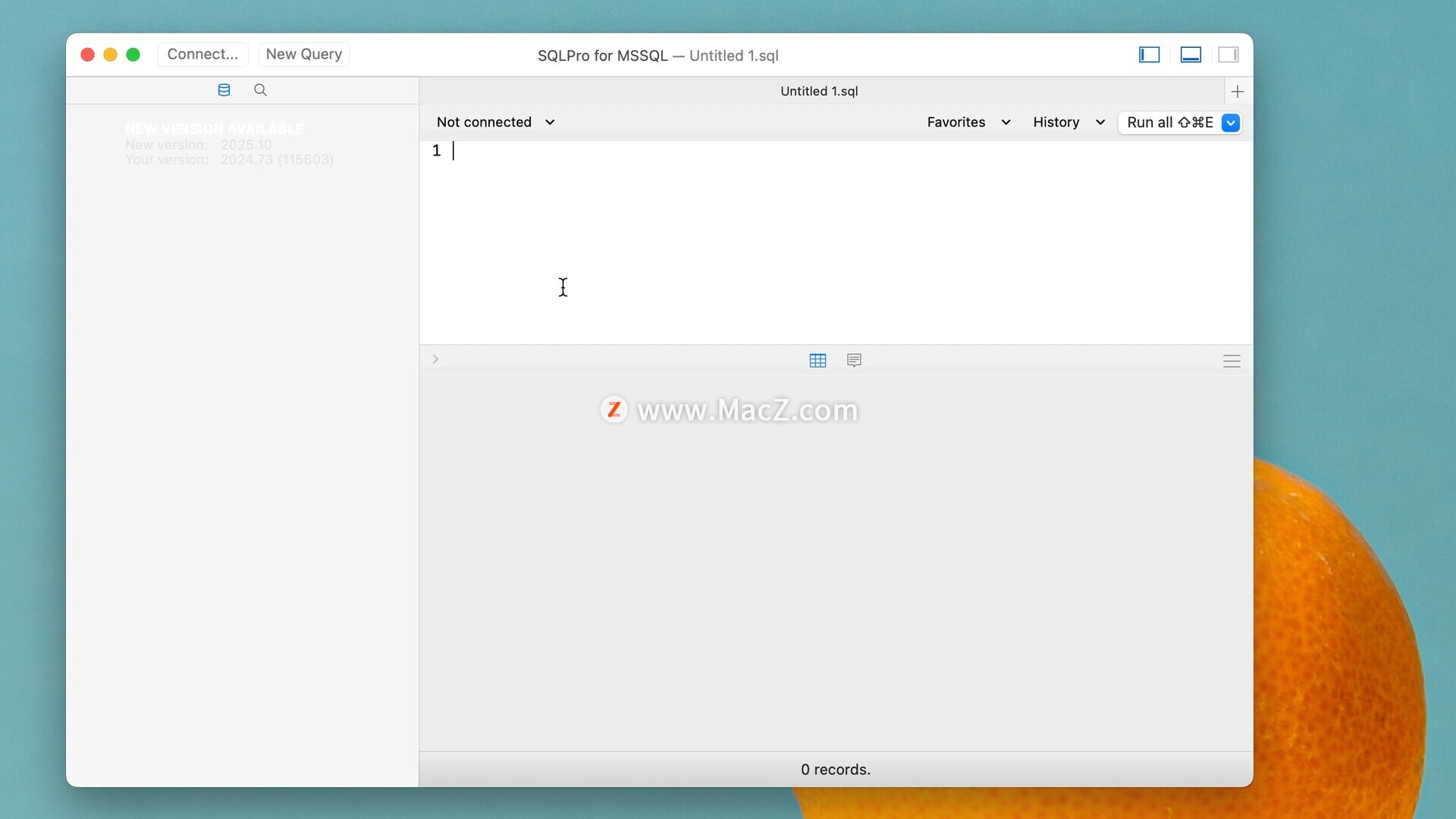Screen dimensions: 1456x819
Task: Click the Your version: 2024.73 text
Action: coord(229,160)
